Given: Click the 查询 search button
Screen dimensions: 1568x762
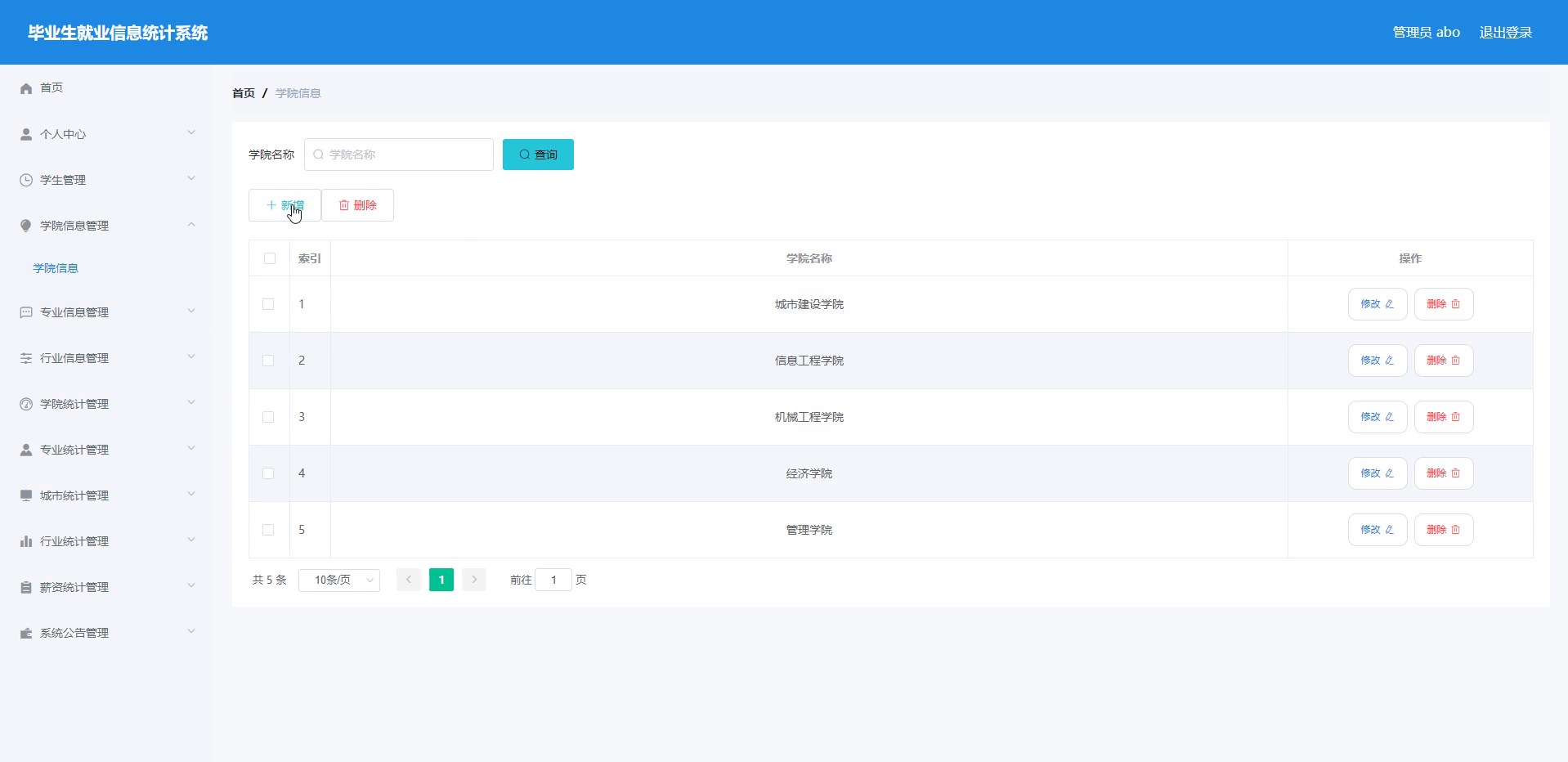Looking at the screenshot, I should [538, 155].
